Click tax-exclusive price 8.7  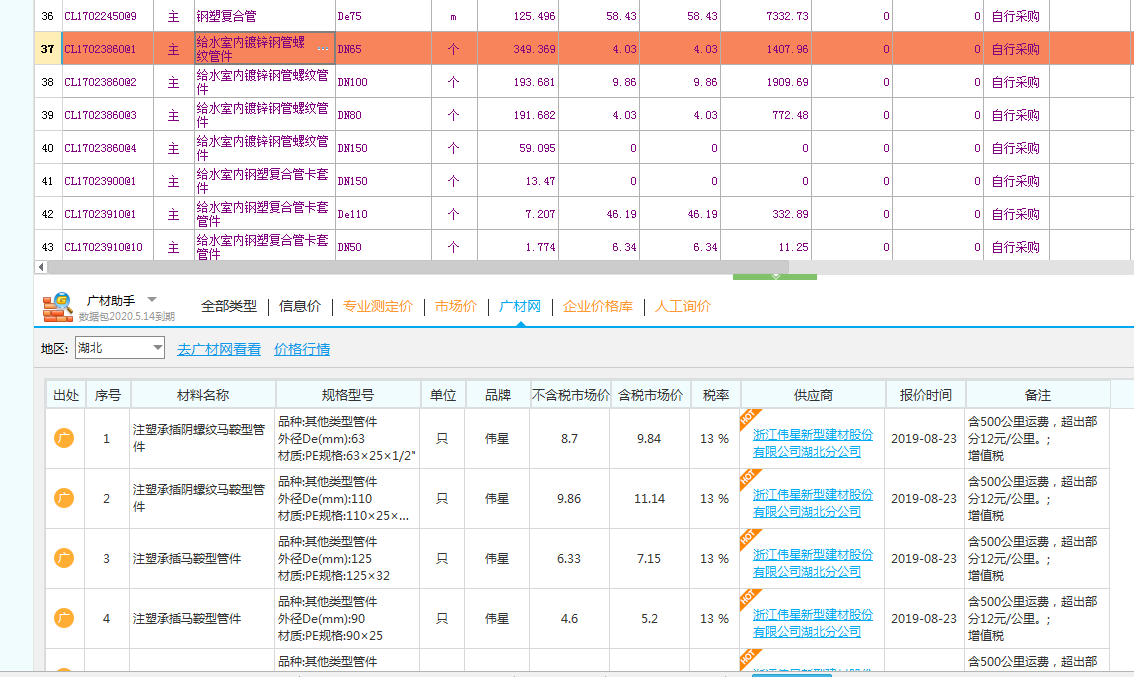tap(569, 438)
